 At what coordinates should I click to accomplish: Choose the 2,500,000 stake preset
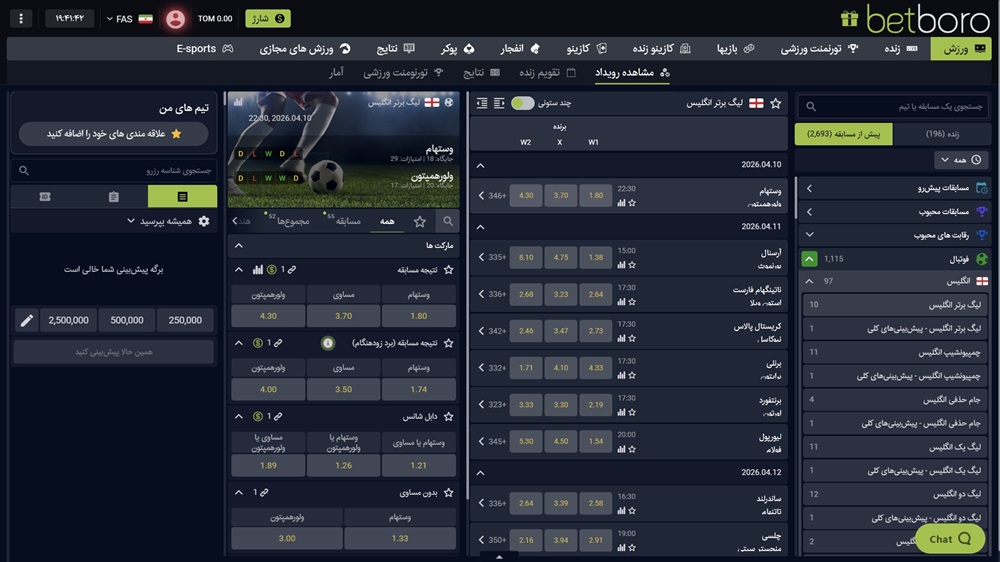pos(68,320)
